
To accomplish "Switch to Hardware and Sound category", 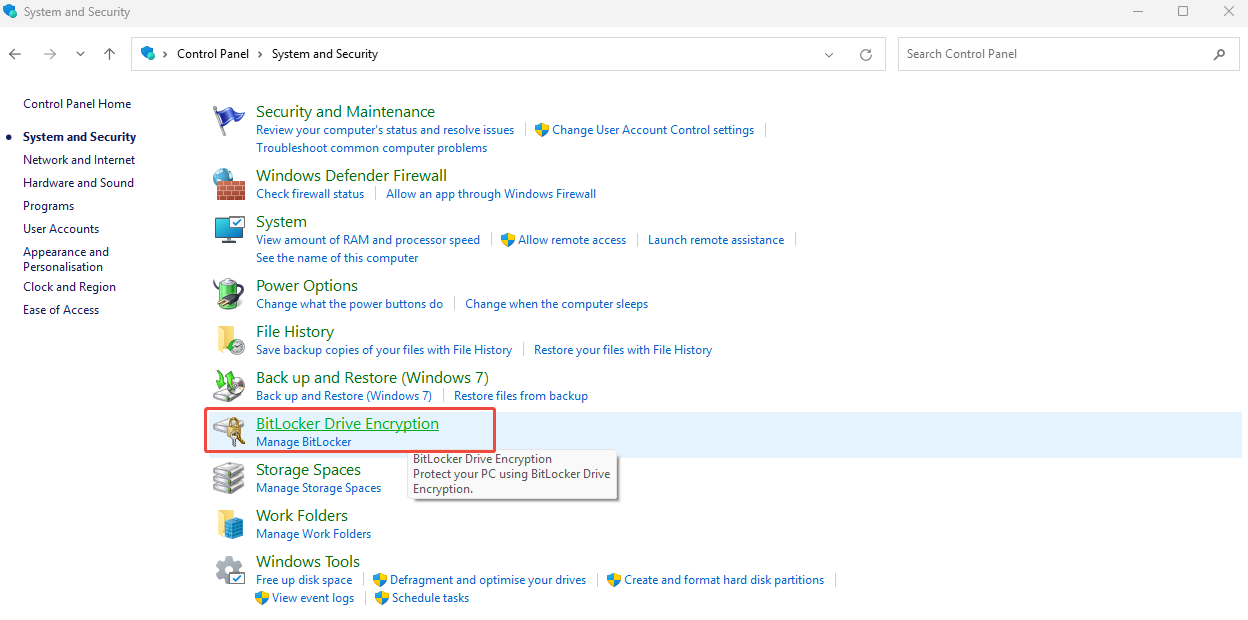I will pos(78,183).
